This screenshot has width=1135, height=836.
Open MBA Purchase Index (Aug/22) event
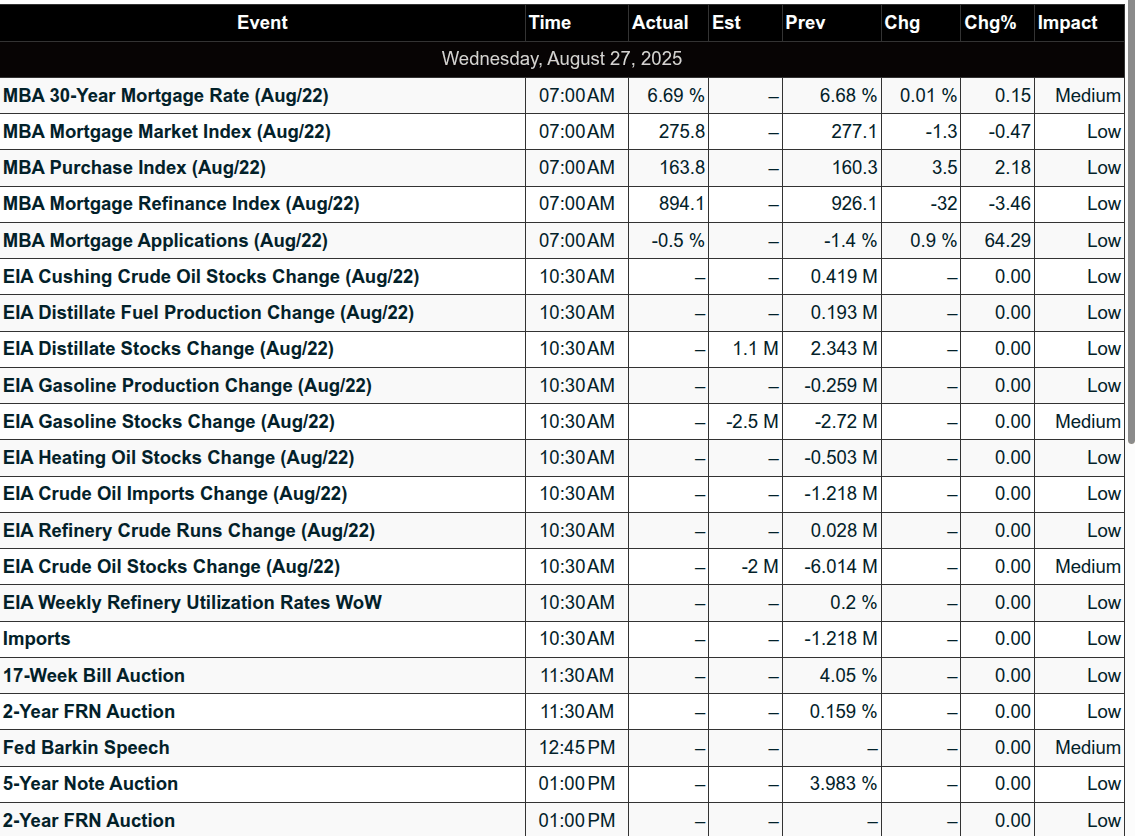[x=134, y=168]
